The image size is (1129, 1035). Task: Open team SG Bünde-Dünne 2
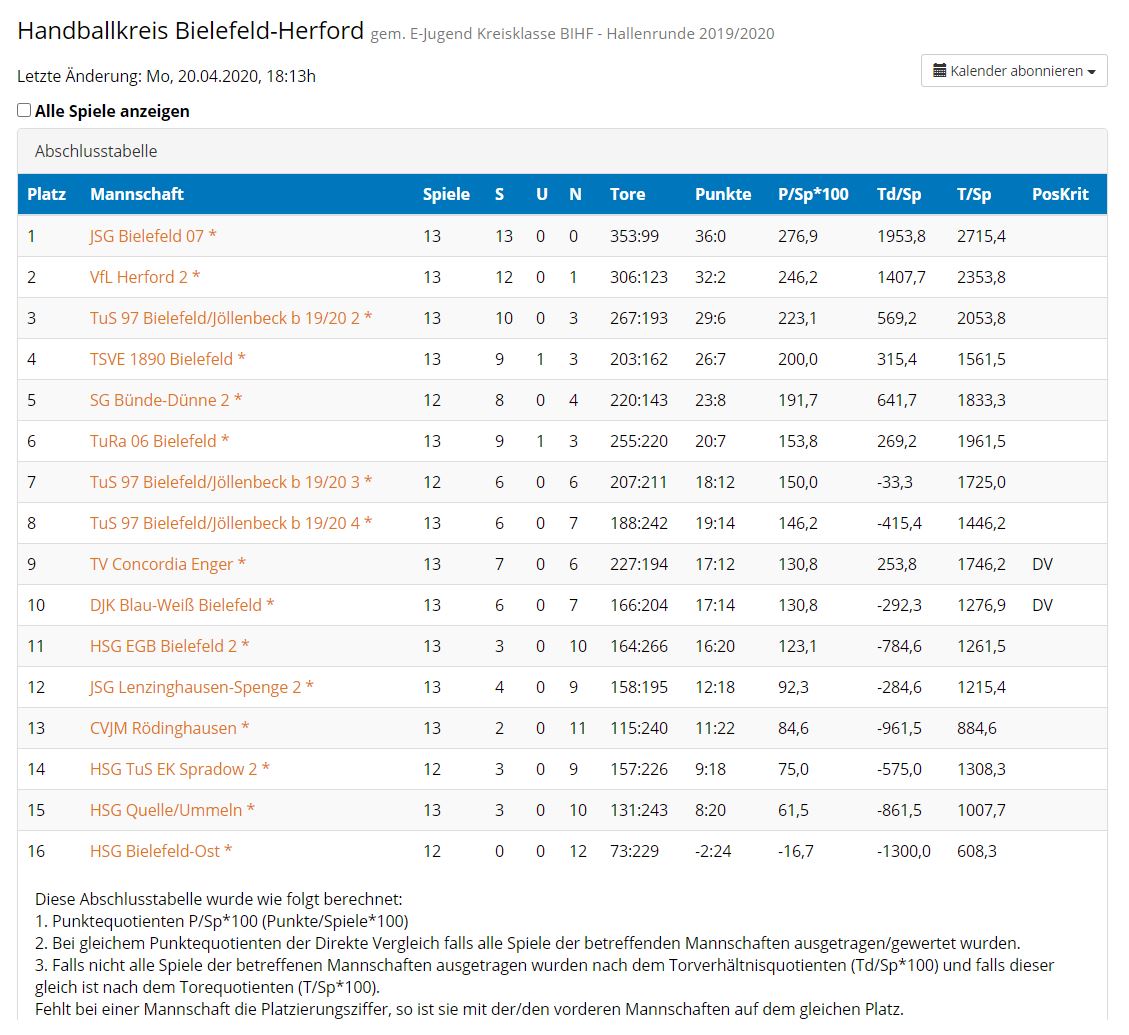click(166, 400)
